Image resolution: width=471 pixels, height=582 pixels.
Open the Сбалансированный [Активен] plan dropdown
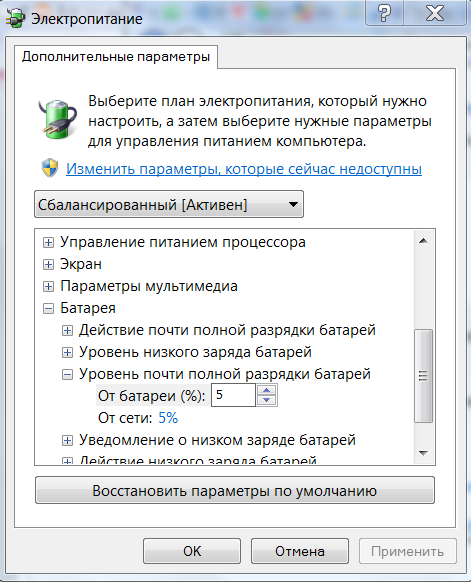pyautogui.click(x=169, y=204)
